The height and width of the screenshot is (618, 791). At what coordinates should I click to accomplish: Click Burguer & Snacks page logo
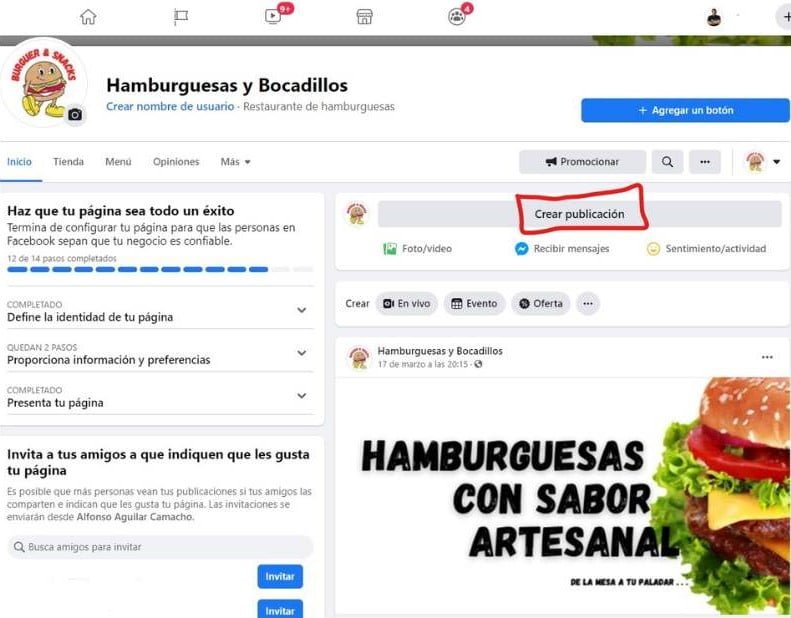pyautogui.click(x=44, y=83)
